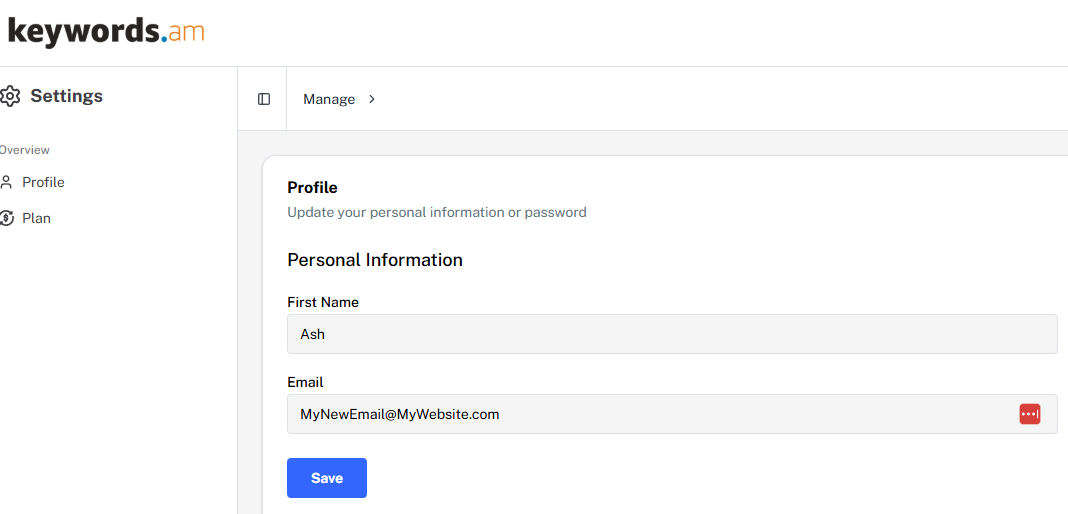The image size is (1068, 514).
Task: Click the Settings gear icon
Action: pyautogui.click(x=10, y=96)
